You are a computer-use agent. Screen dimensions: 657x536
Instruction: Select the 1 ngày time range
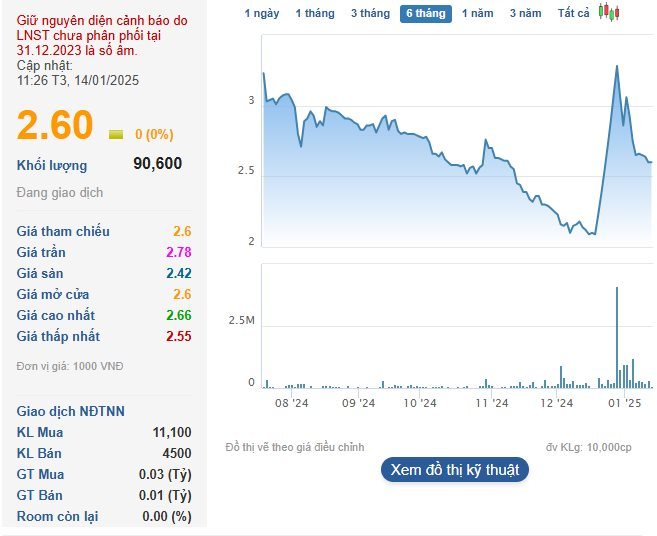tap(262, 13)
